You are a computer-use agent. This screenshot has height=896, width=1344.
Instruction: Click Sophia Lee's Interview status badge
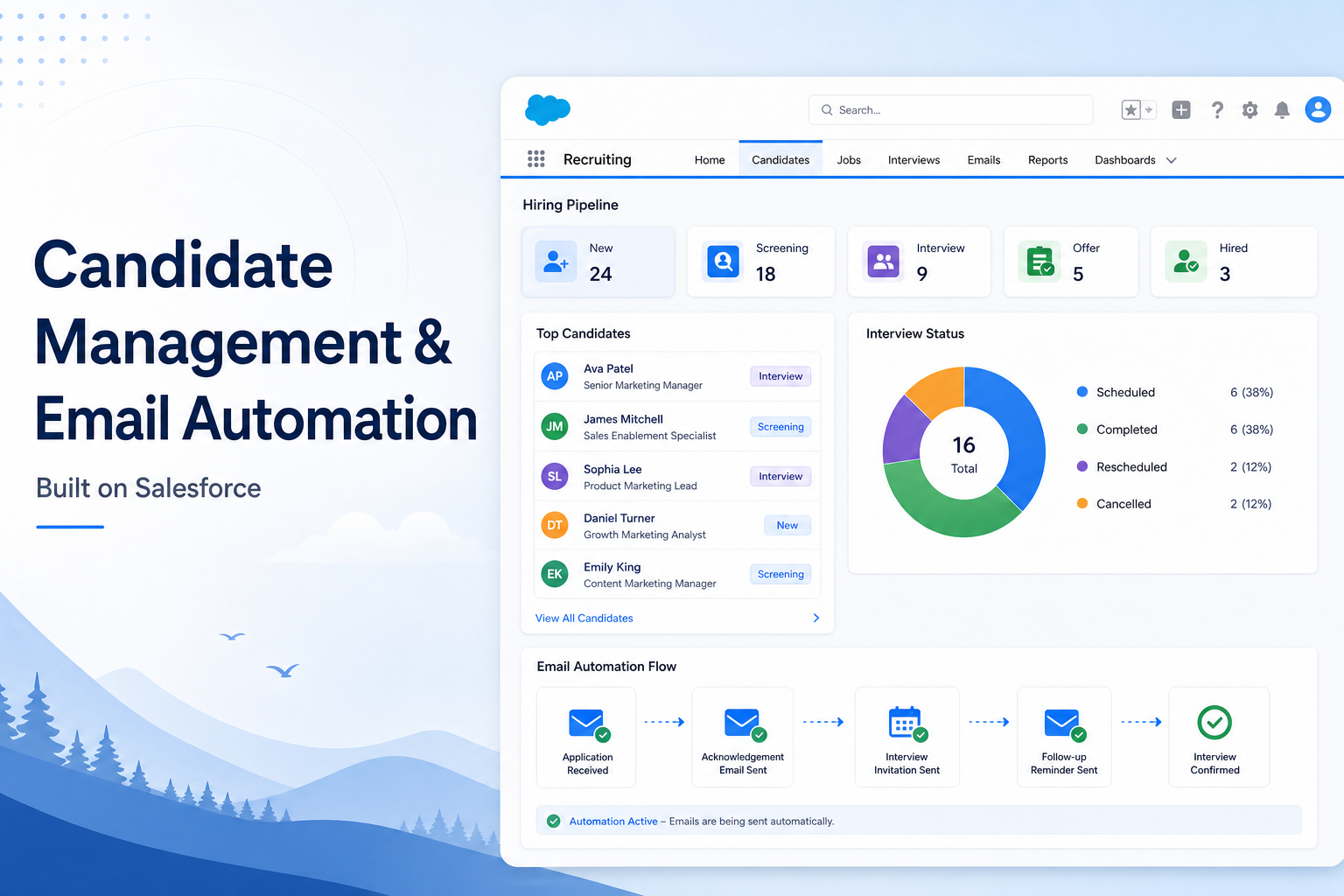click(780, 476)
